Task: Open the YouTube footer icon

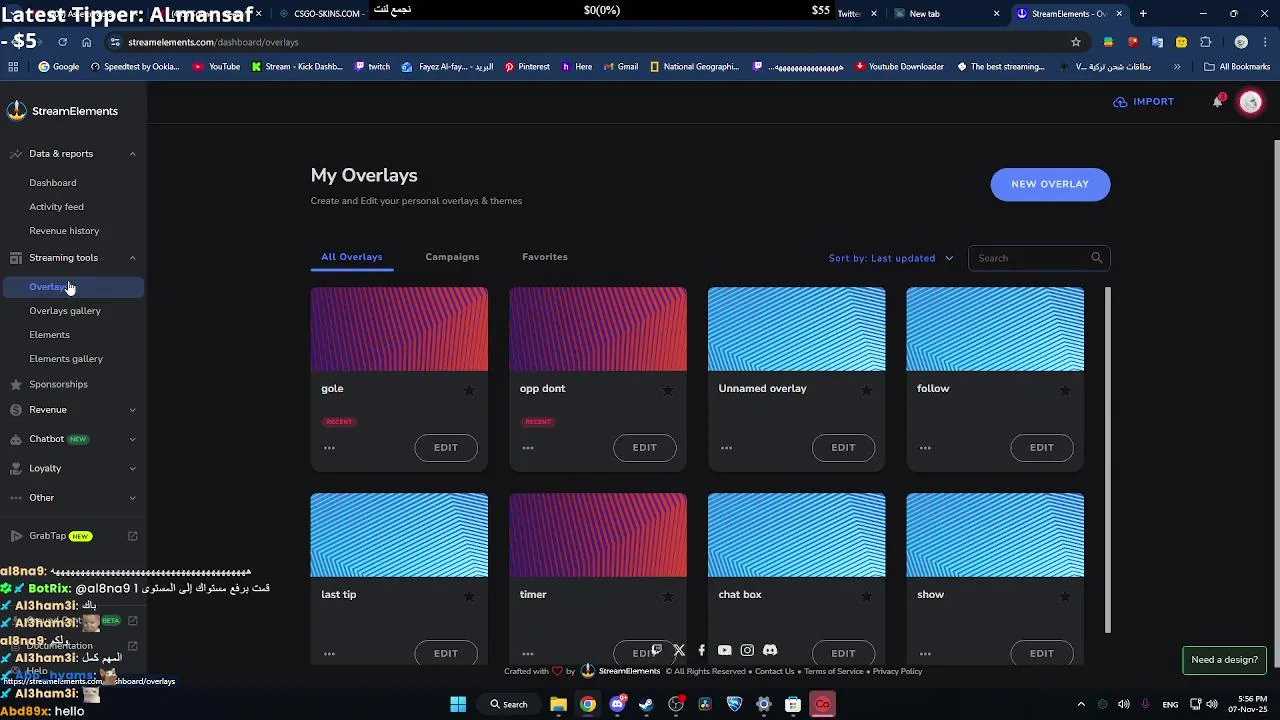Action: (724, 650)
